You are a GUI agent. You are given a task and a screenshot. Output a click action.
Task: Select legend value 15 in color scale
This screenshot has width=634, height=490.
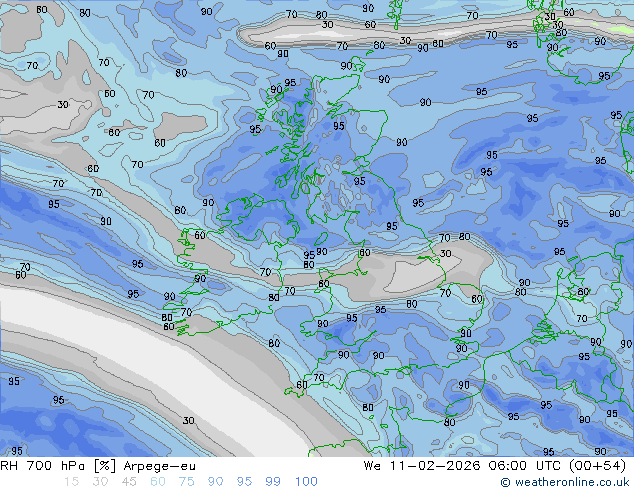71,482
